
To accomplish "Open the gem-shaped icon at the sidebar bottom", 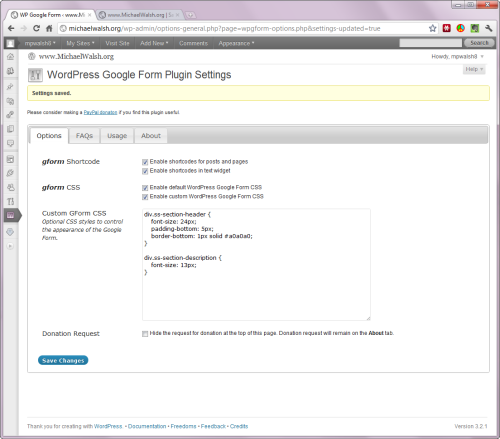I will tap(10, 232).
